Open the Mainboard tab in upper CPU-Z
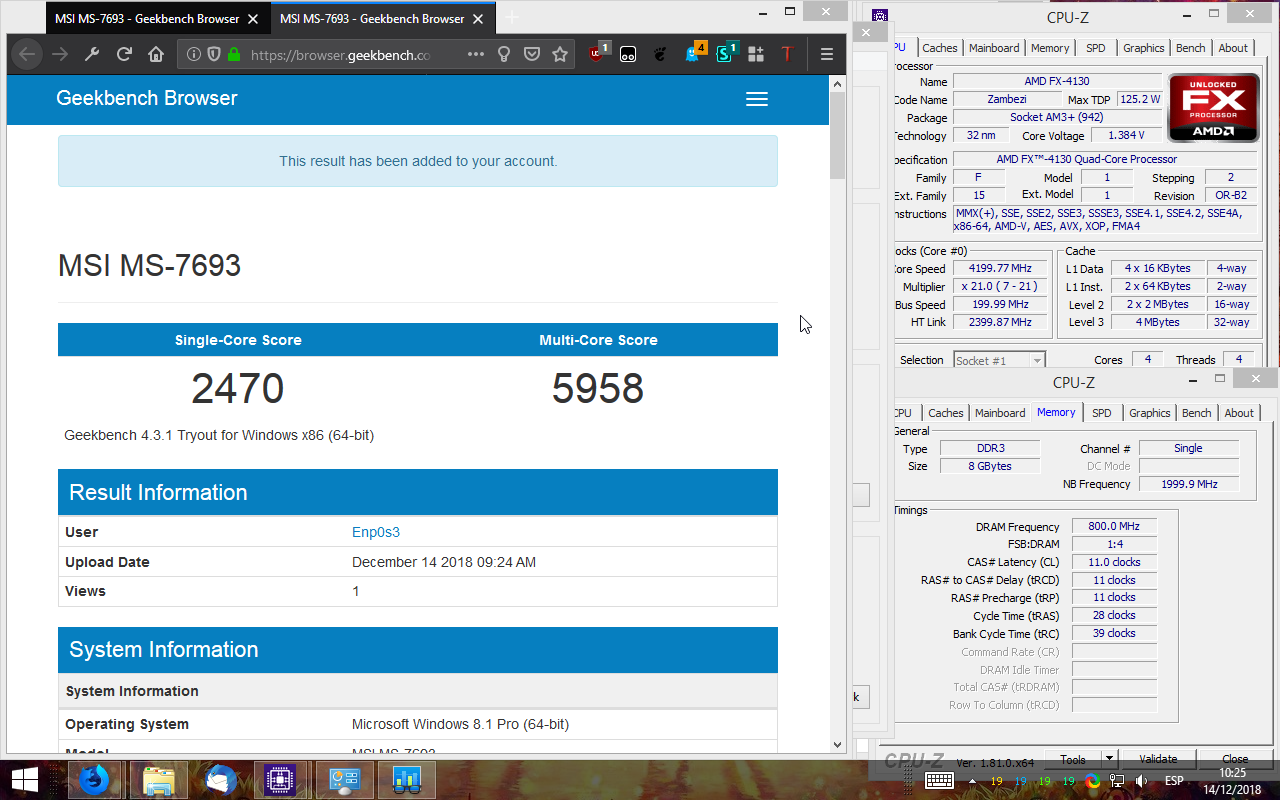This screenshot has width=1280, height=800. pos(994,48)
